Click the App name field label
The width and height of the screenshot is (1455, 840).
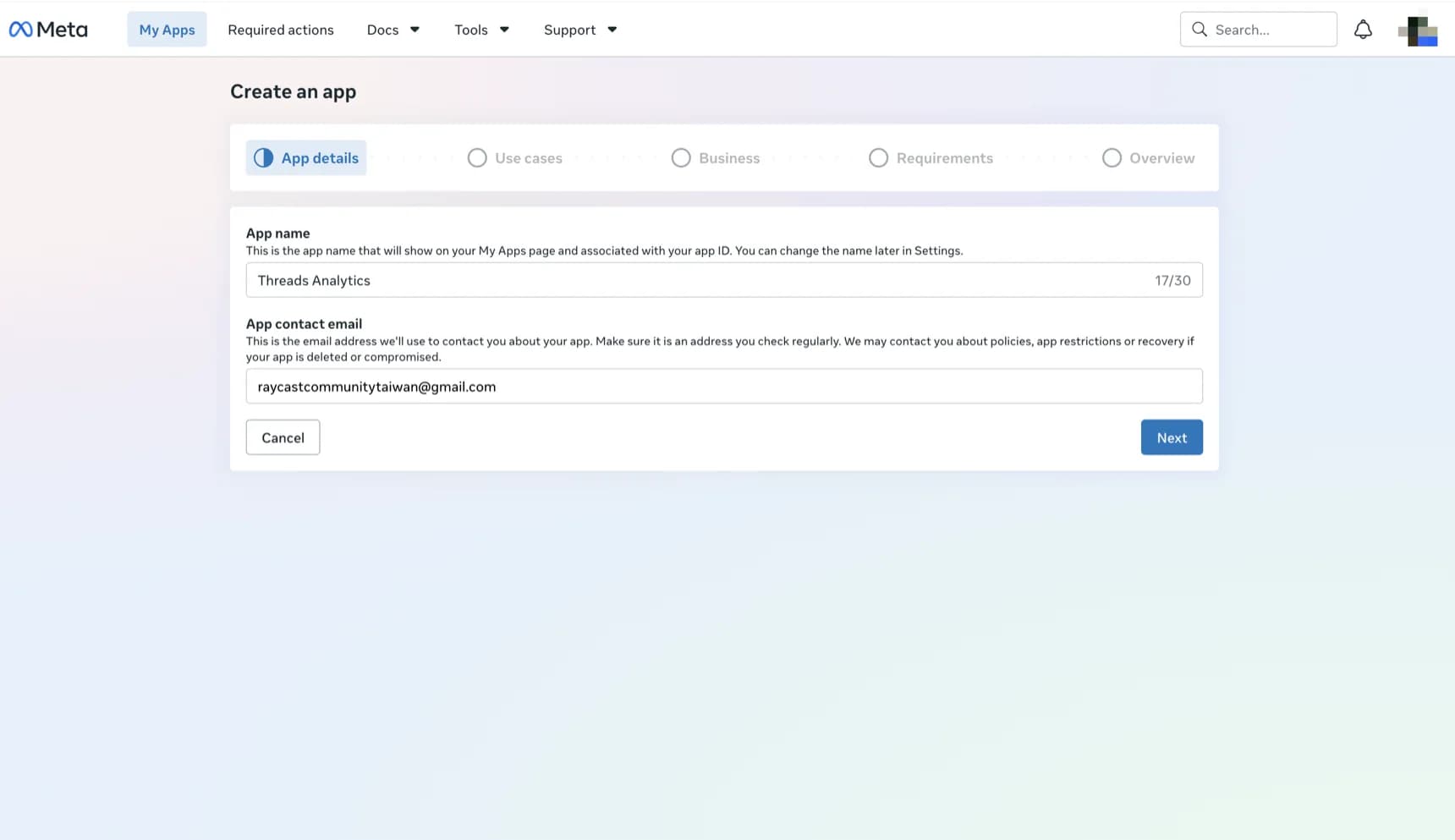pyautogui.click(x=277, y=233)
